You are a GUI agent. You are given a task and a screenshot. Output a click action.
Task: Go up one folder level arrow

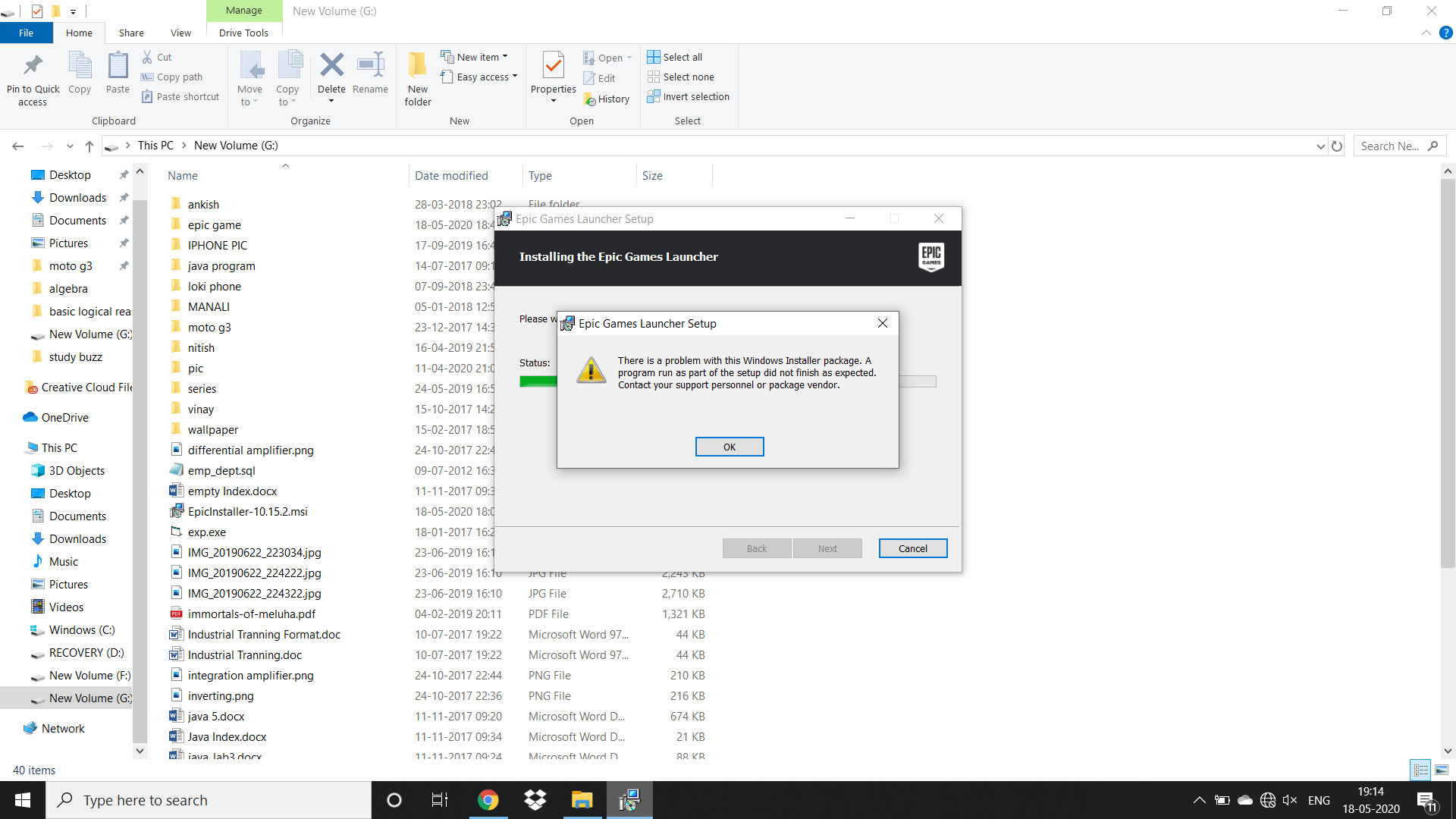[x=89, y=146]
